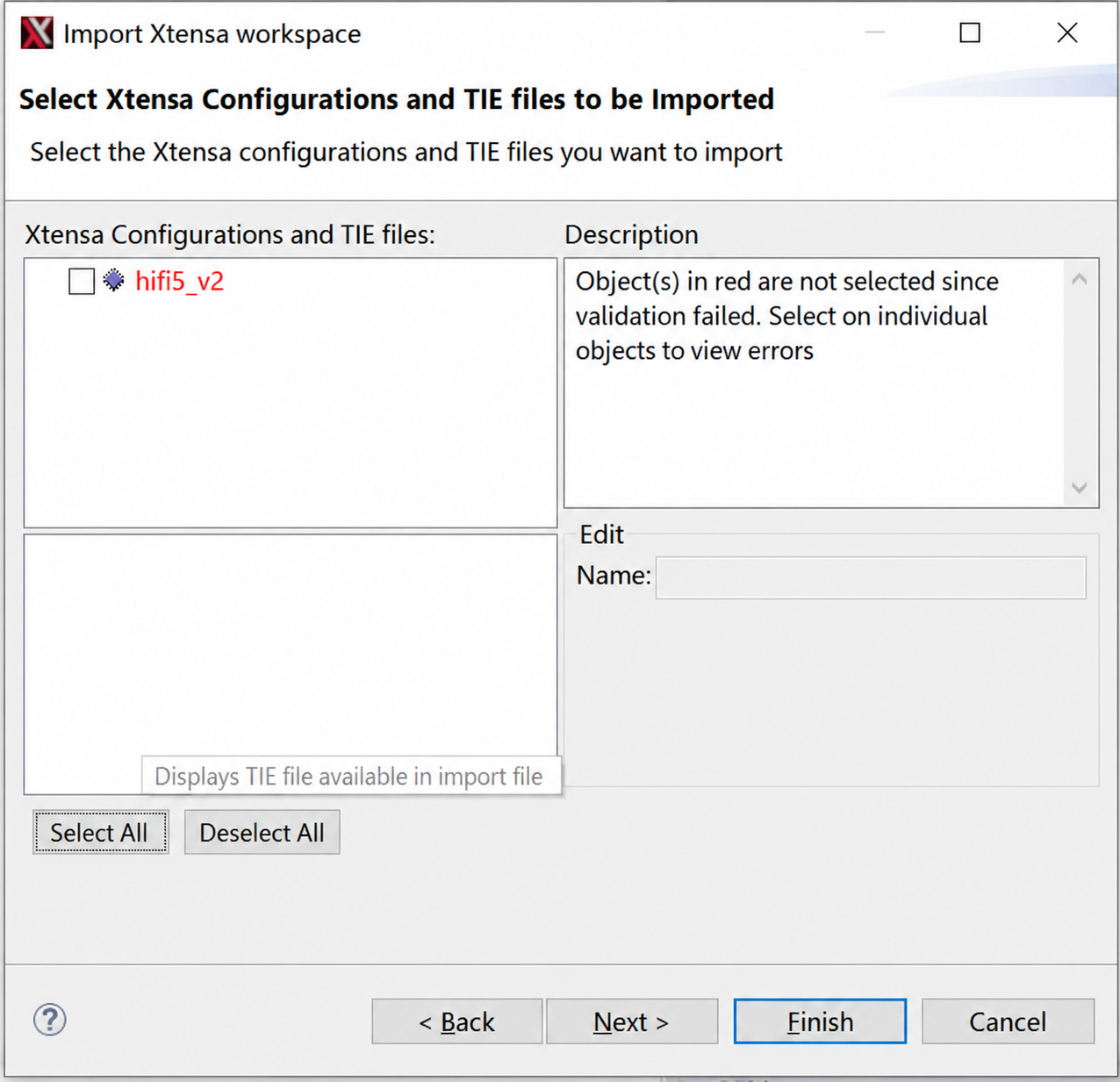Click the 'Xtensa Configurations and TIE files:' label
The height and width of the screenshot is (1082, 1120).
[x=230, y=234]
